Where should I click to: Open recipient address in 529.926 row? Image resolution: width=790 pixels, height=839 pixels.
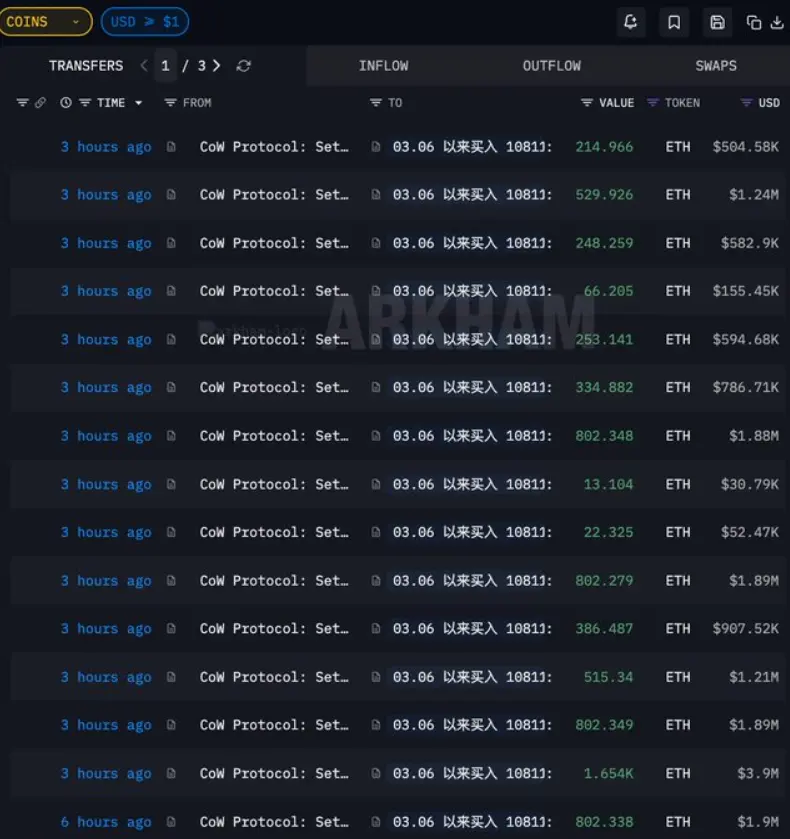pyautogui.click(x=472, y=194)
